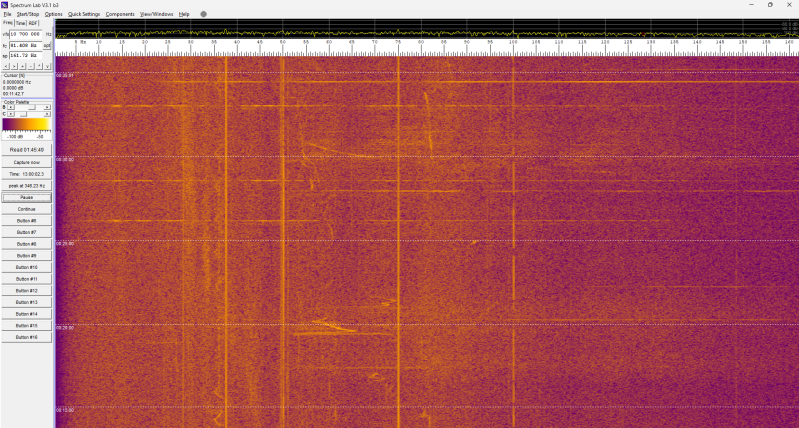Click Button #14
Screen dimensions: 799x428
(x=26, y=314)
